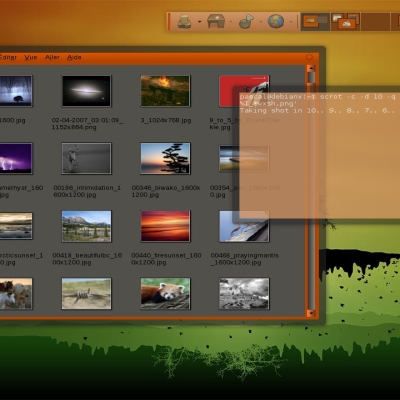Click file name 00440_firesunset_1600x1200.jpg
The width and height of the screenshot is (400, 400).
click(166, 259)
